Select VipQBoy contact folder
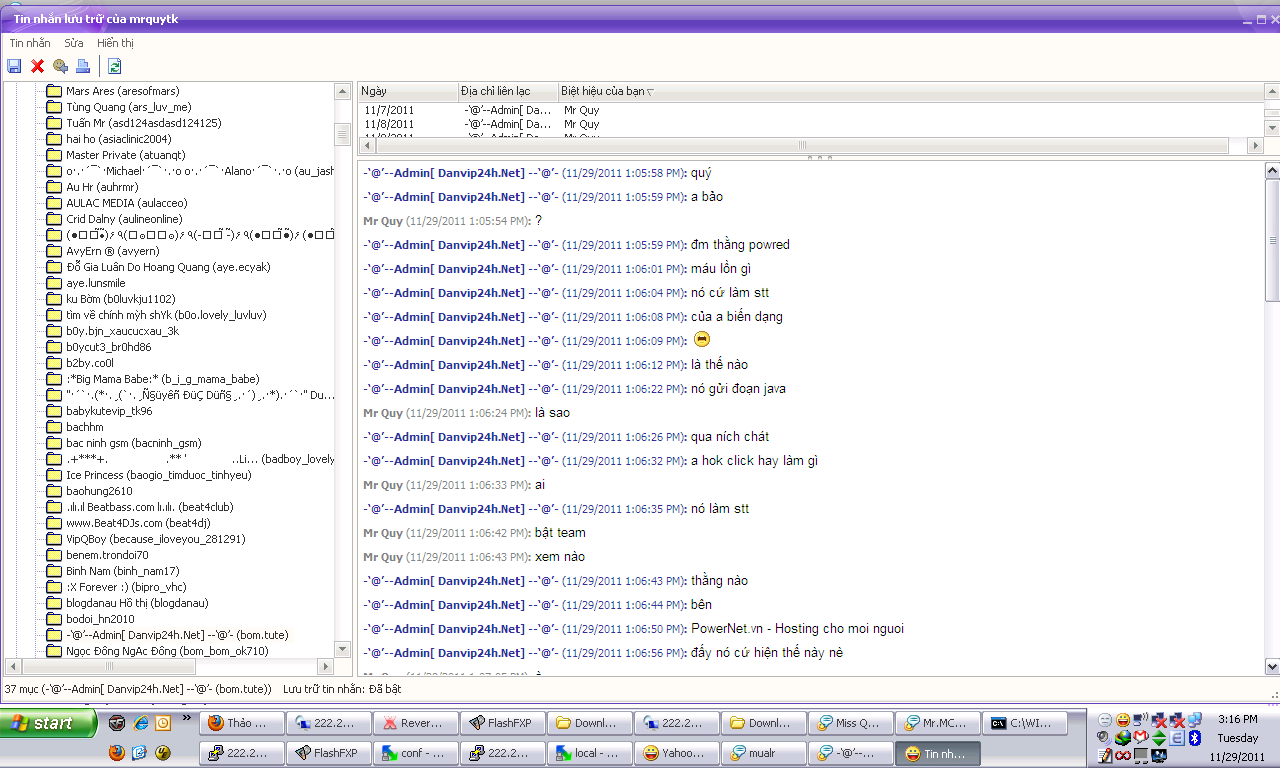The height and width of the screenshot is (768, 1280). (155, 539)
